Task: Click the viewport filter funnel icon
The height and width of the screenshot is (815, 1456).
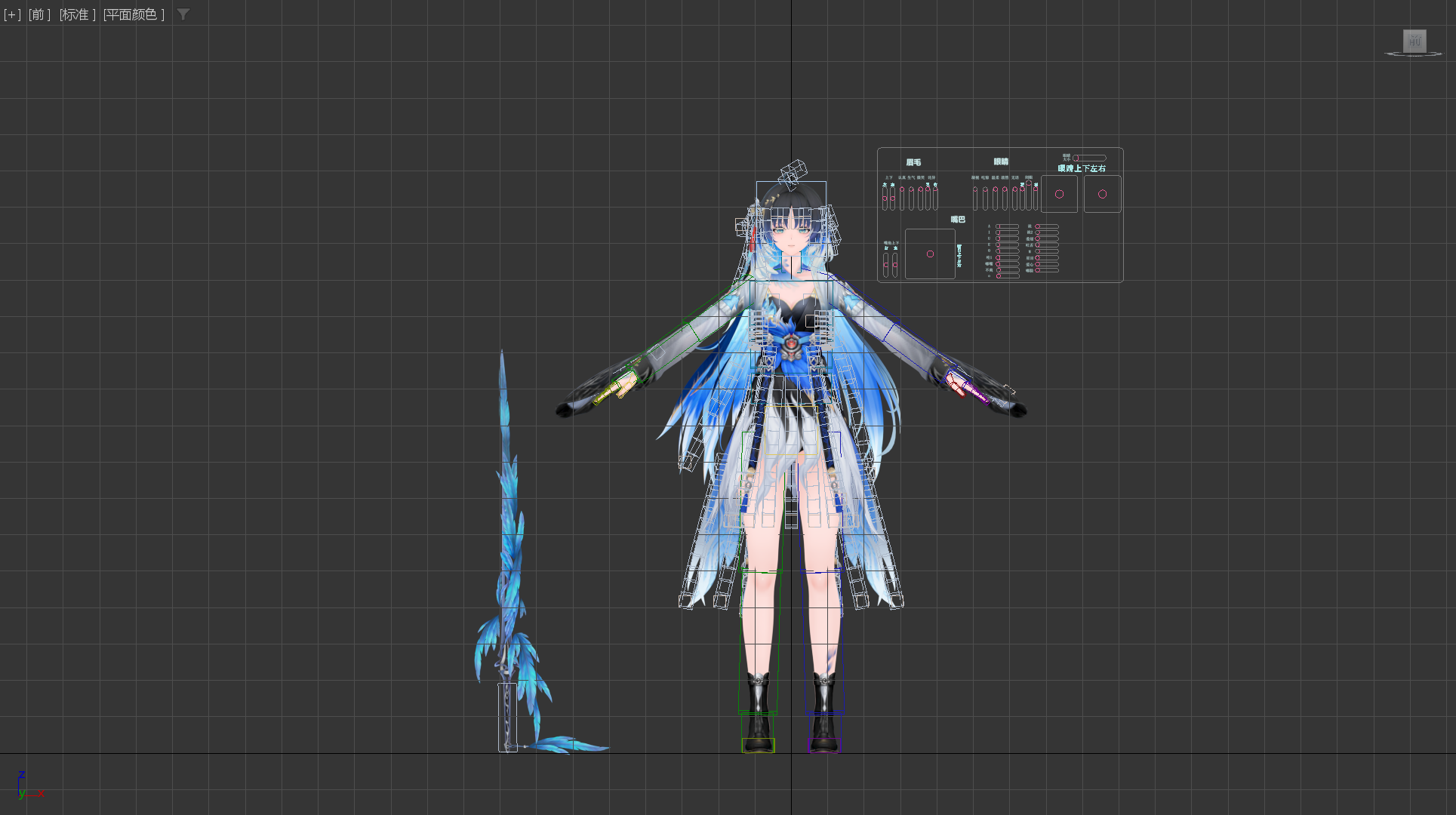Action: click(x=183, y=14)
